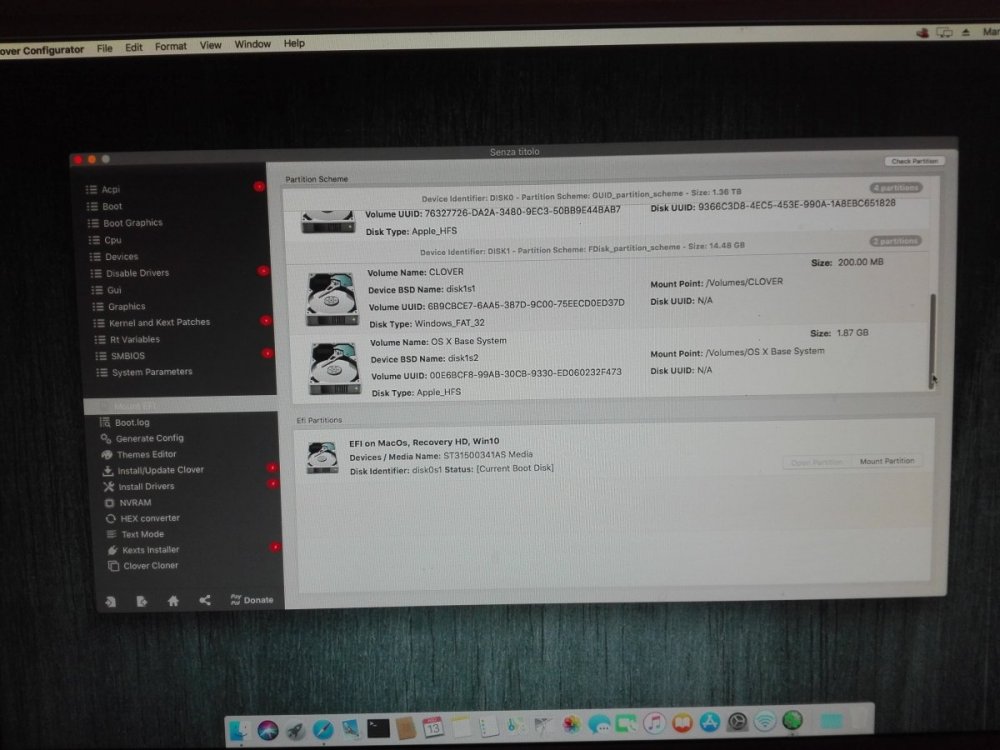The width and height of the screenshot is (1000, 750).
Task: Open the Format menu
Action: [x=171, y=46]
